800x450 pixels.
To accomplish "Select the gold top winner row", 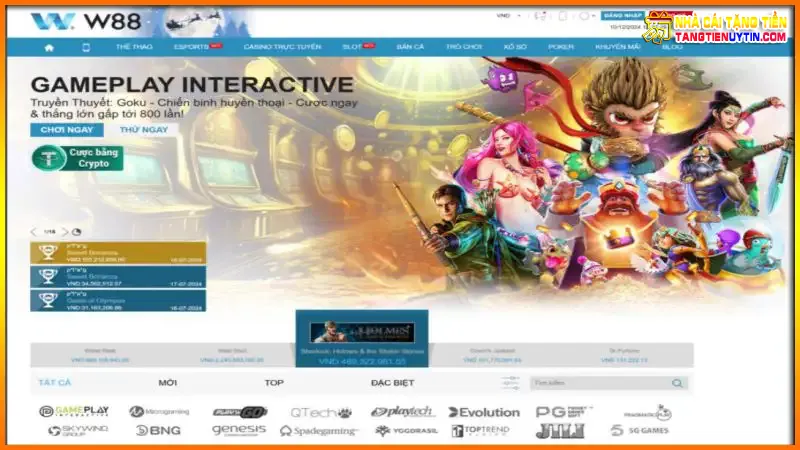I will click(118, 253).
